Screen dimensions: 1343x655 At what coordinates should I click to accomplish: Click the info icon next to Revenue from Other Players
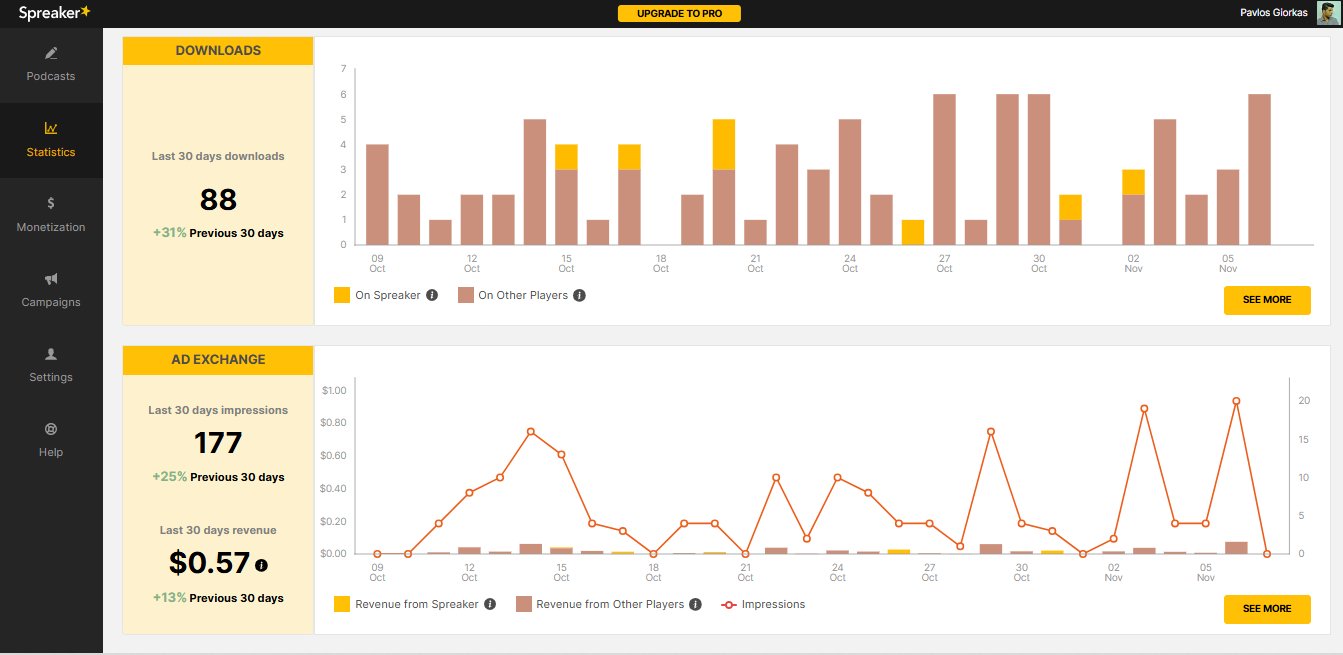pyautogui.click(x=697, y=604)
